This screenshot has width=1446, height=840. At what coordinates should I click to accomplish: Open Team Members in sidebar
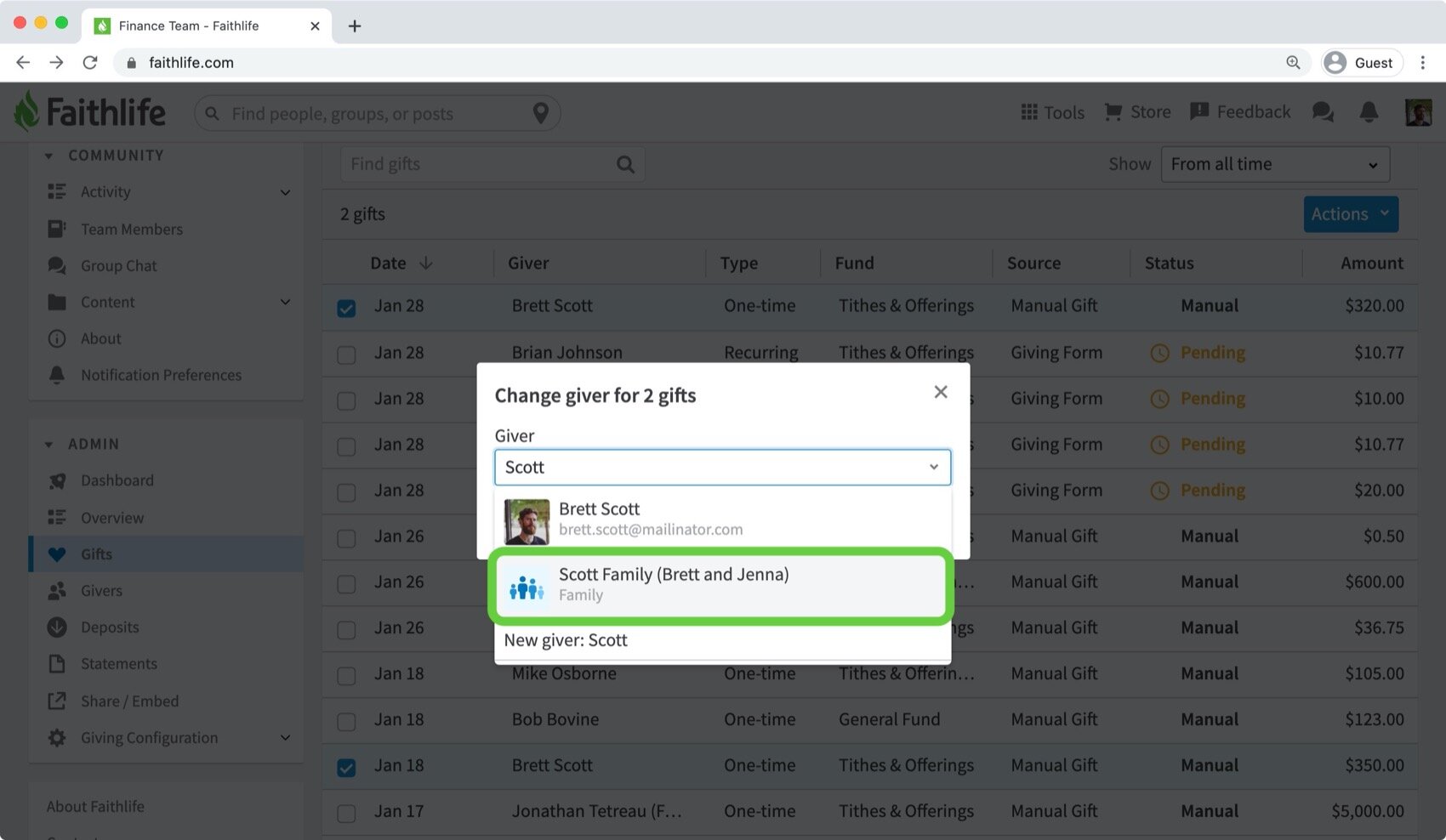click(x=132, y=229)
